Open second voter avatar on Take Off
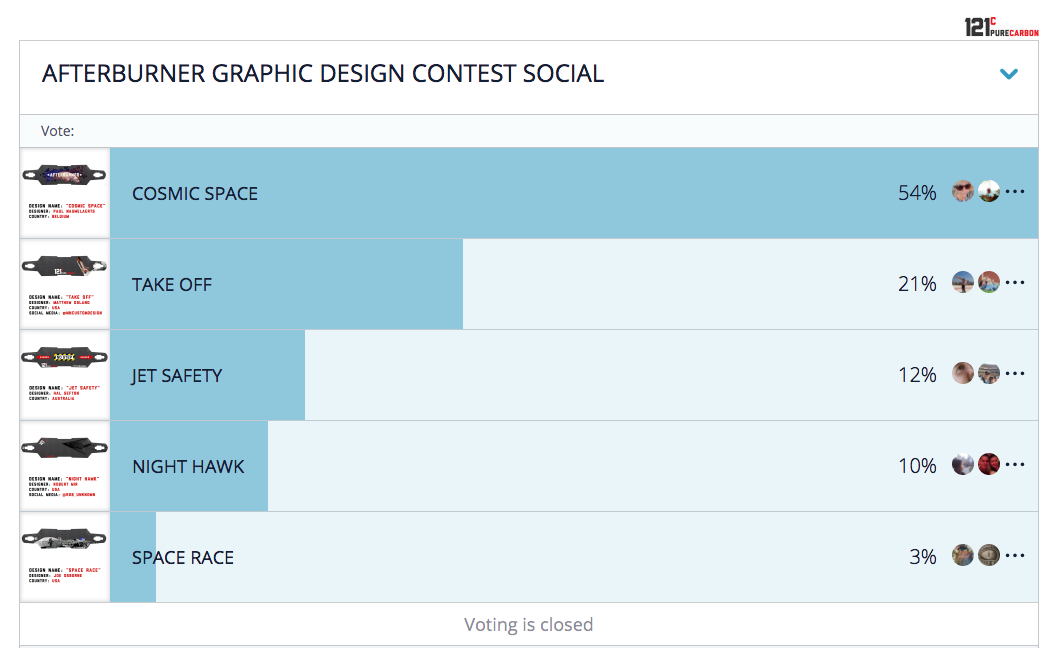 [989, 282]
